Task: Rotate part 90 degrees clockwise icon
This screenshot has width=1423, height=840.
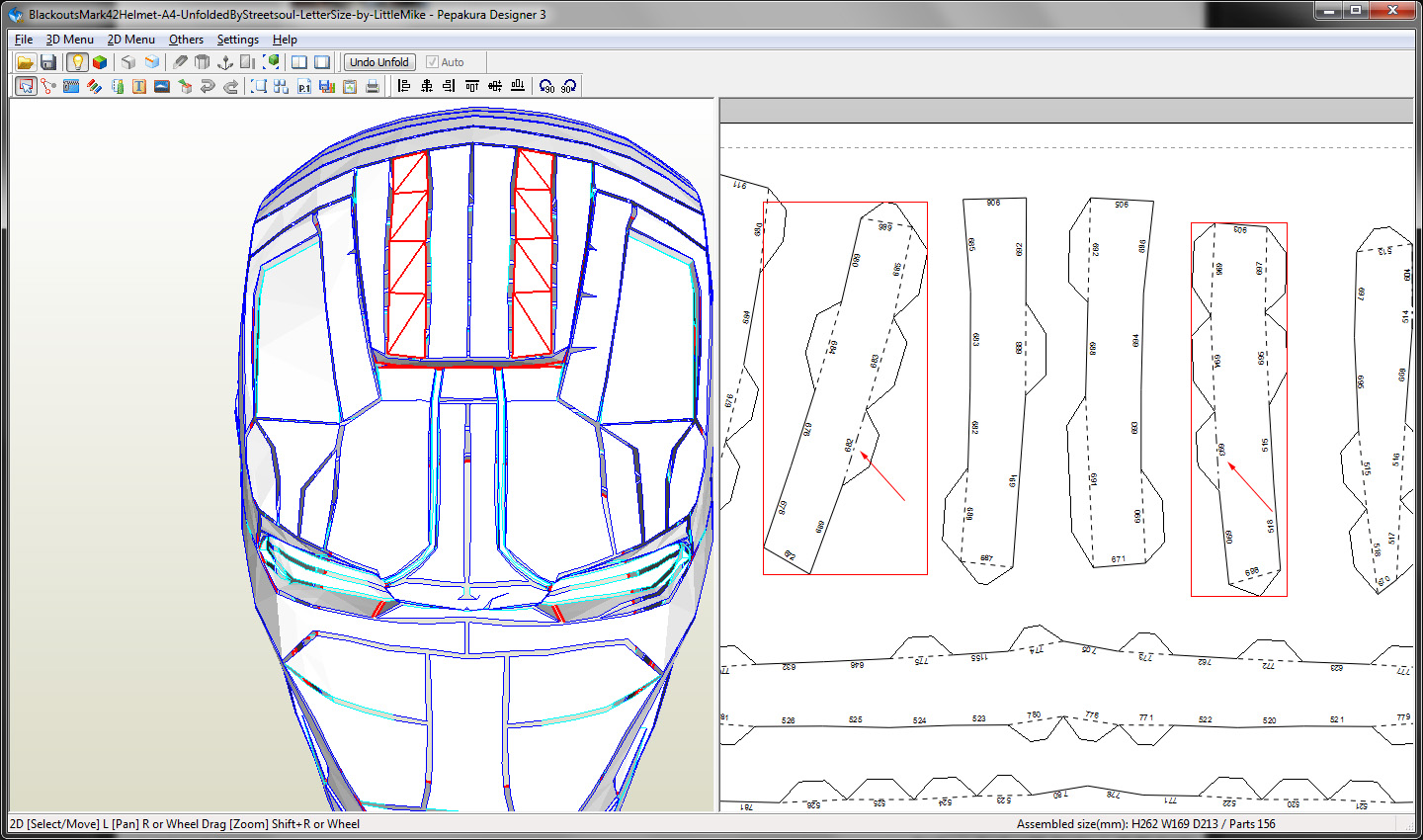Action: tap(569, 86)
